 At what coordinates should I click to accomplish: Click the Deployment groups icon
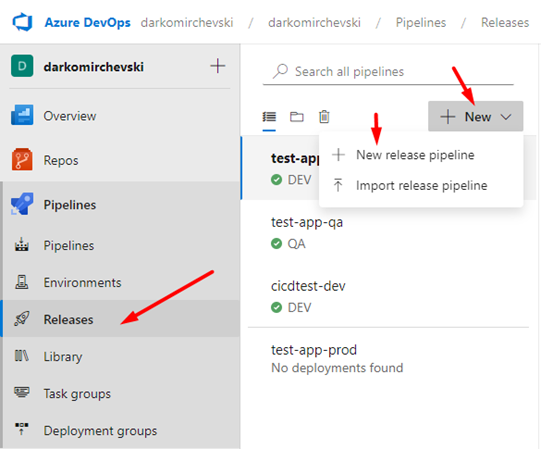(x=22, y=429)
